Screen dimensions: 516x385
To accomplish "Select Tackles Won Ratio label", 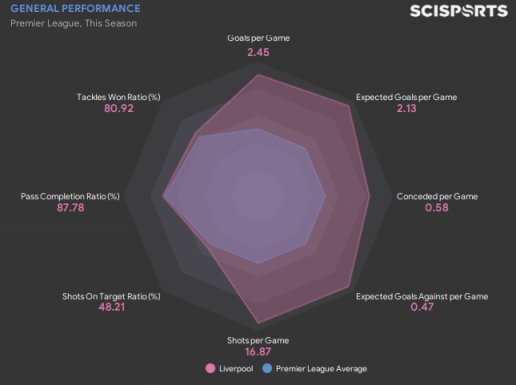I will (x=118, y=97).
